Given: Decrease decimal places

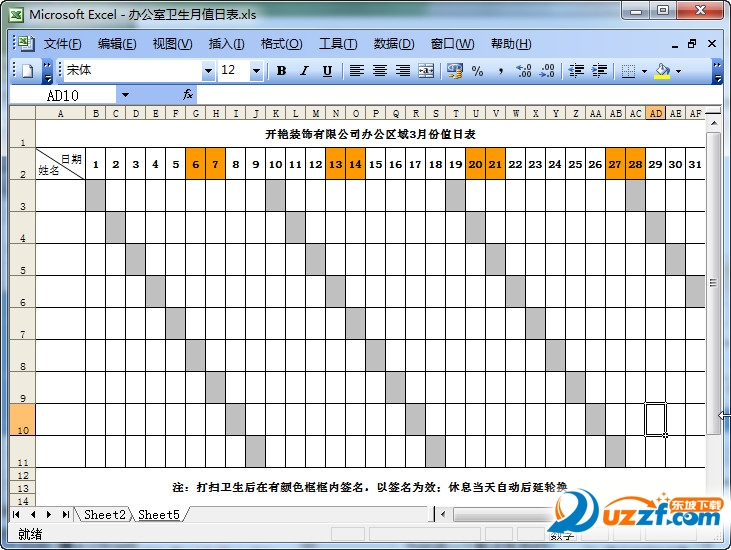Looking at the screenshot, I should tap(547, 71).
